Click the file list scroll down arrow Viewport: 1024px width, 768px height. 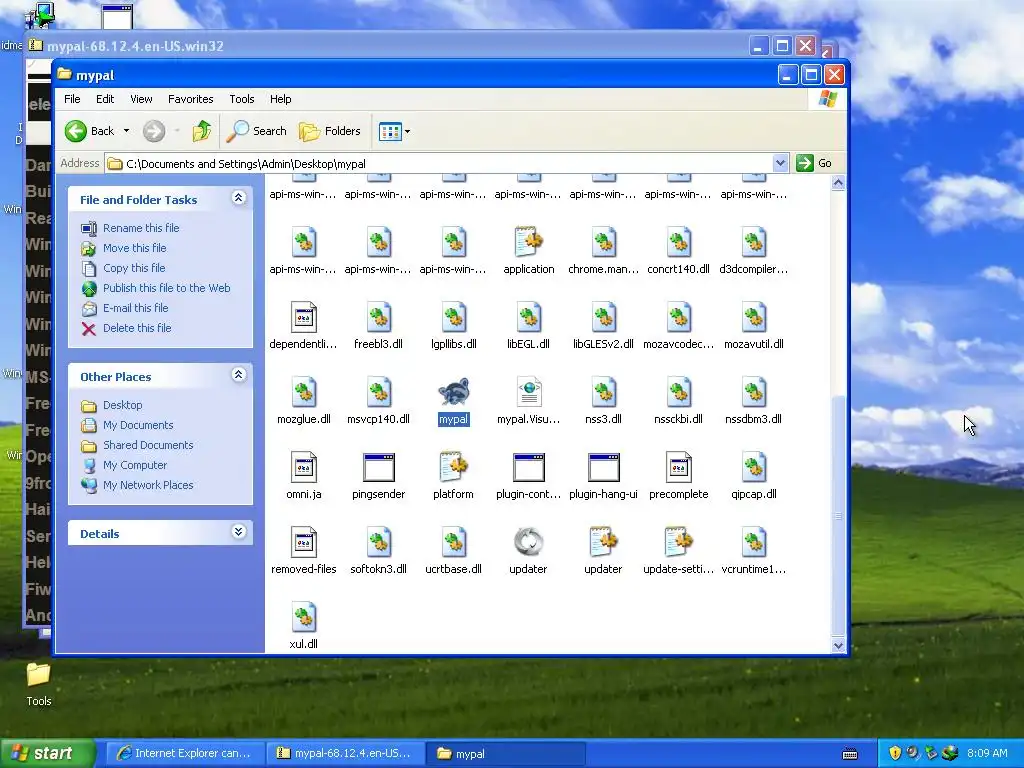tap(839, 645)
